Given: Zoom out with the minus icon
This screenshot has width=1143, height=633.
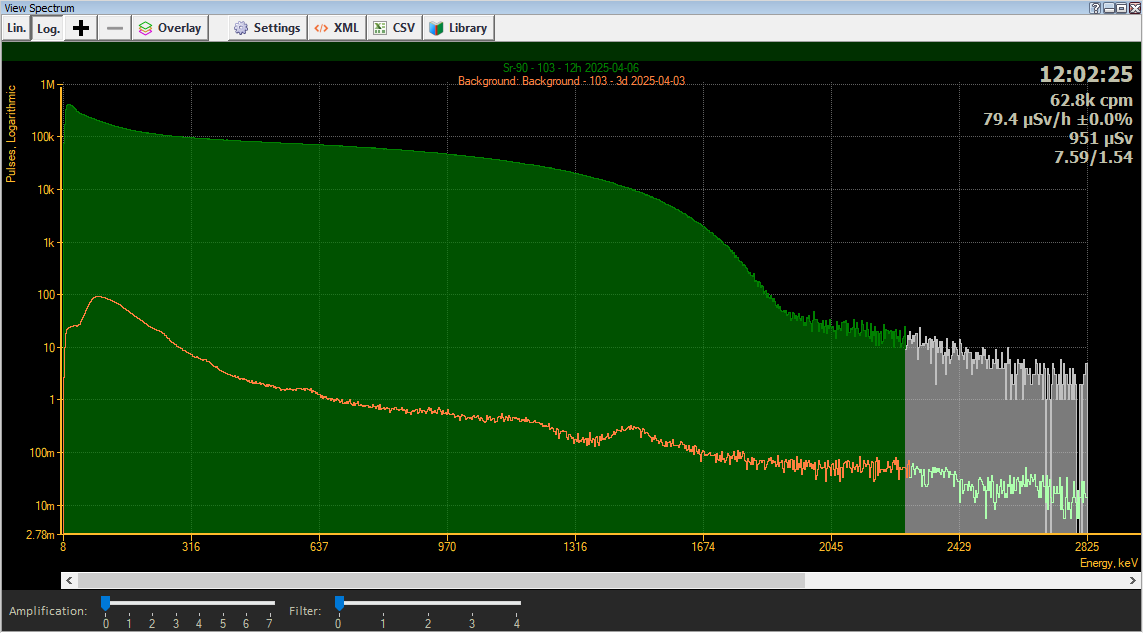Looking at the screenshot, I should click(114, 27).
